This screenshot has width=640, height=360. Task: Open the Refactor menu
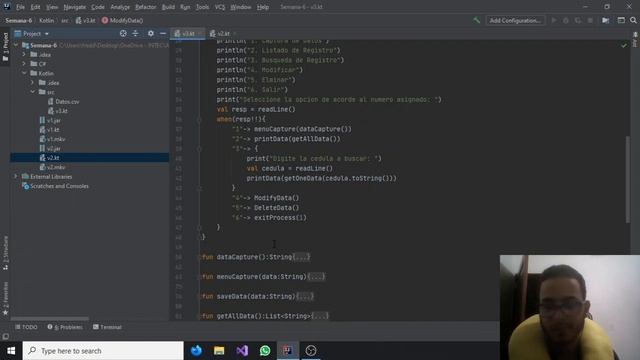[x=145, y=7]
